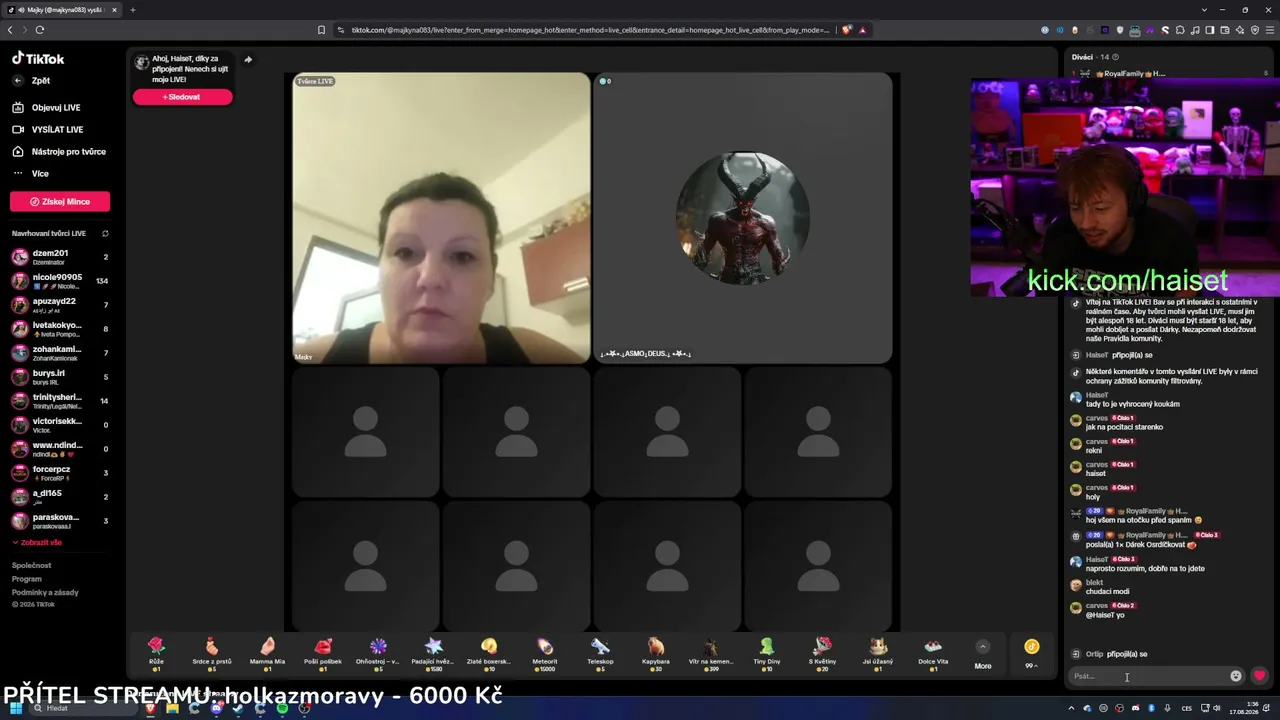The width and height of the screenshot is (1280, 720).
Task: Open a new browser tab
Action: 132,10
